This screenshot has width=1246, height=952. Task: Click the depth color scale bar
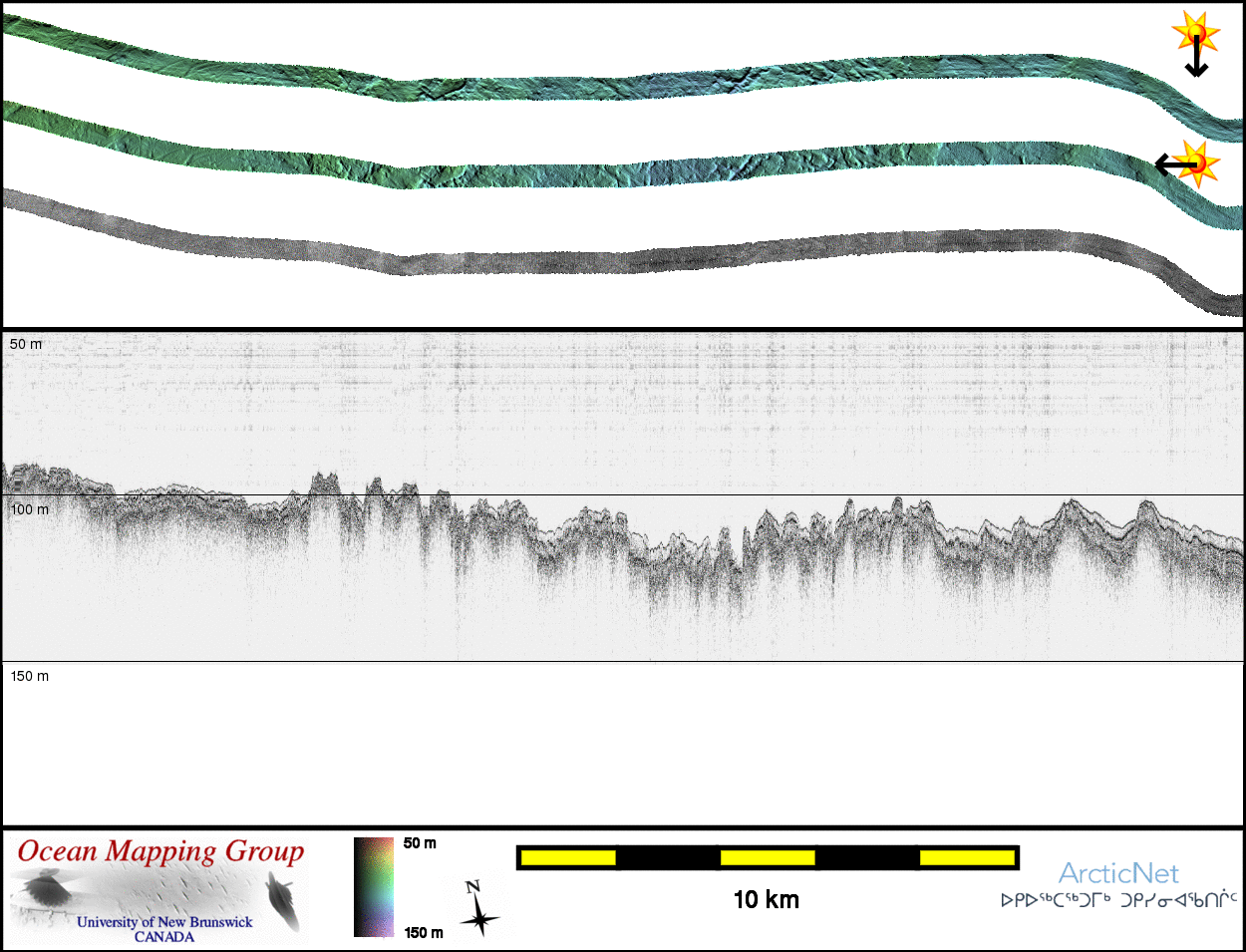point(374,887)
